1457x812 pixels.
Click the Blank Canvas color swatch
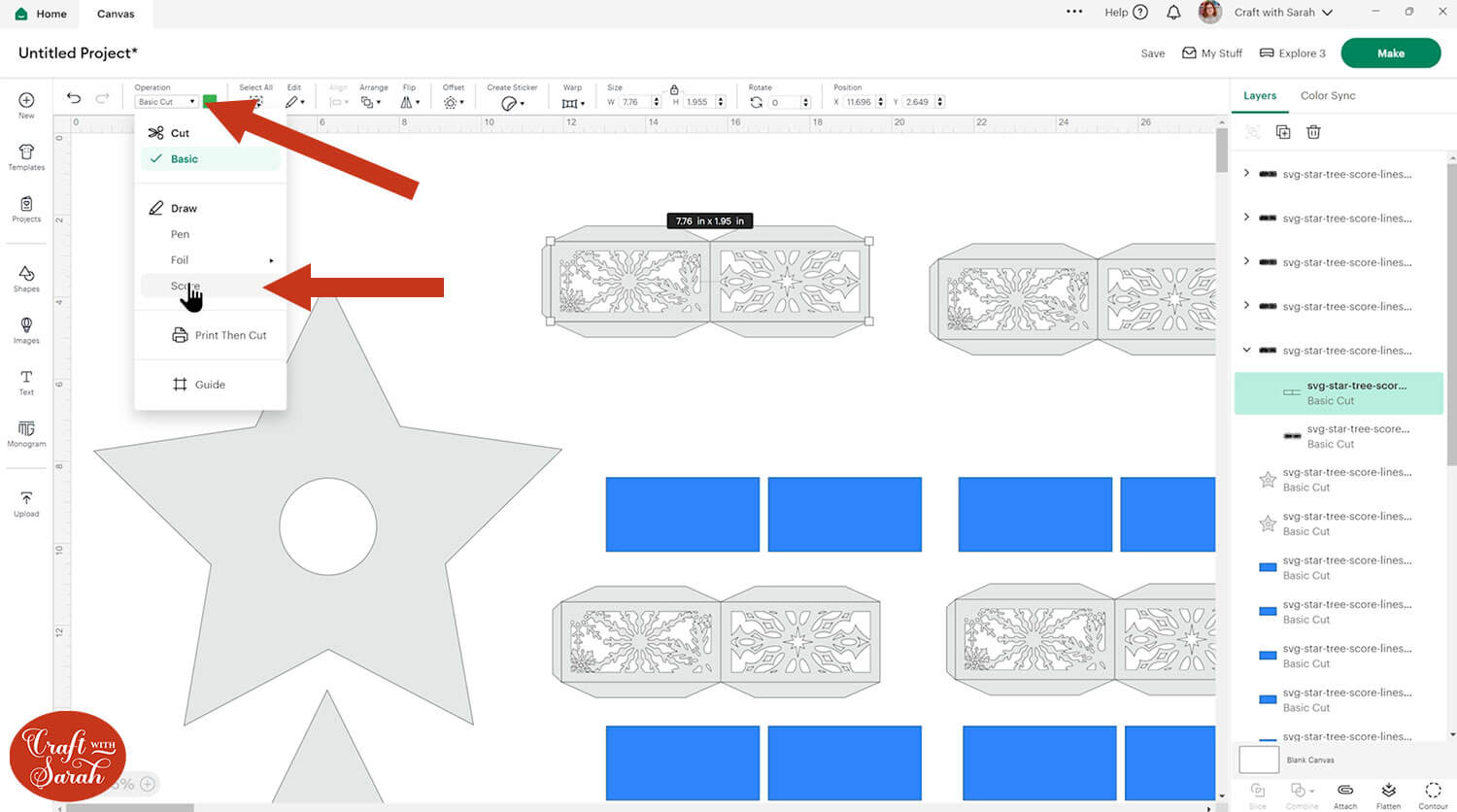tap(1259, 759)
